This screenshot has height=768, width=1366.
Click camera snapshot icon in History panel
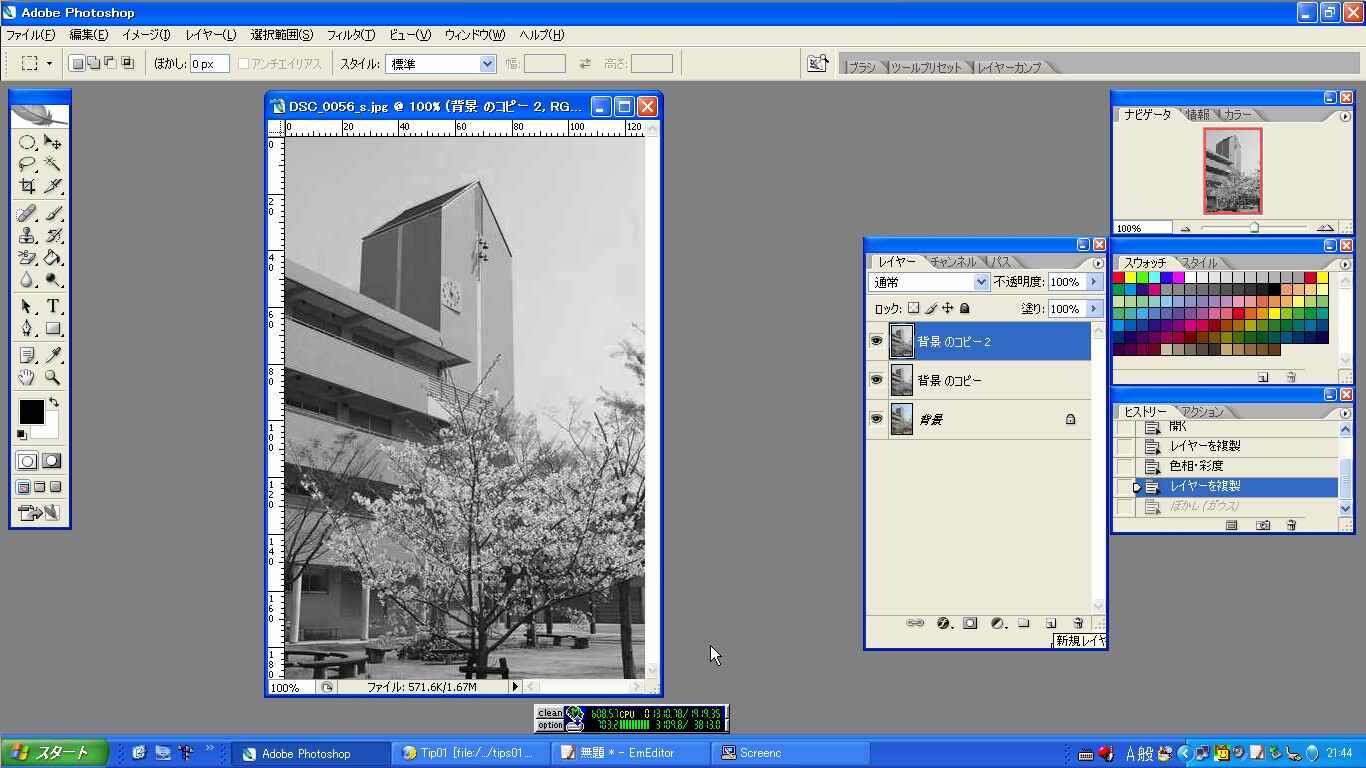[1263, 525]
